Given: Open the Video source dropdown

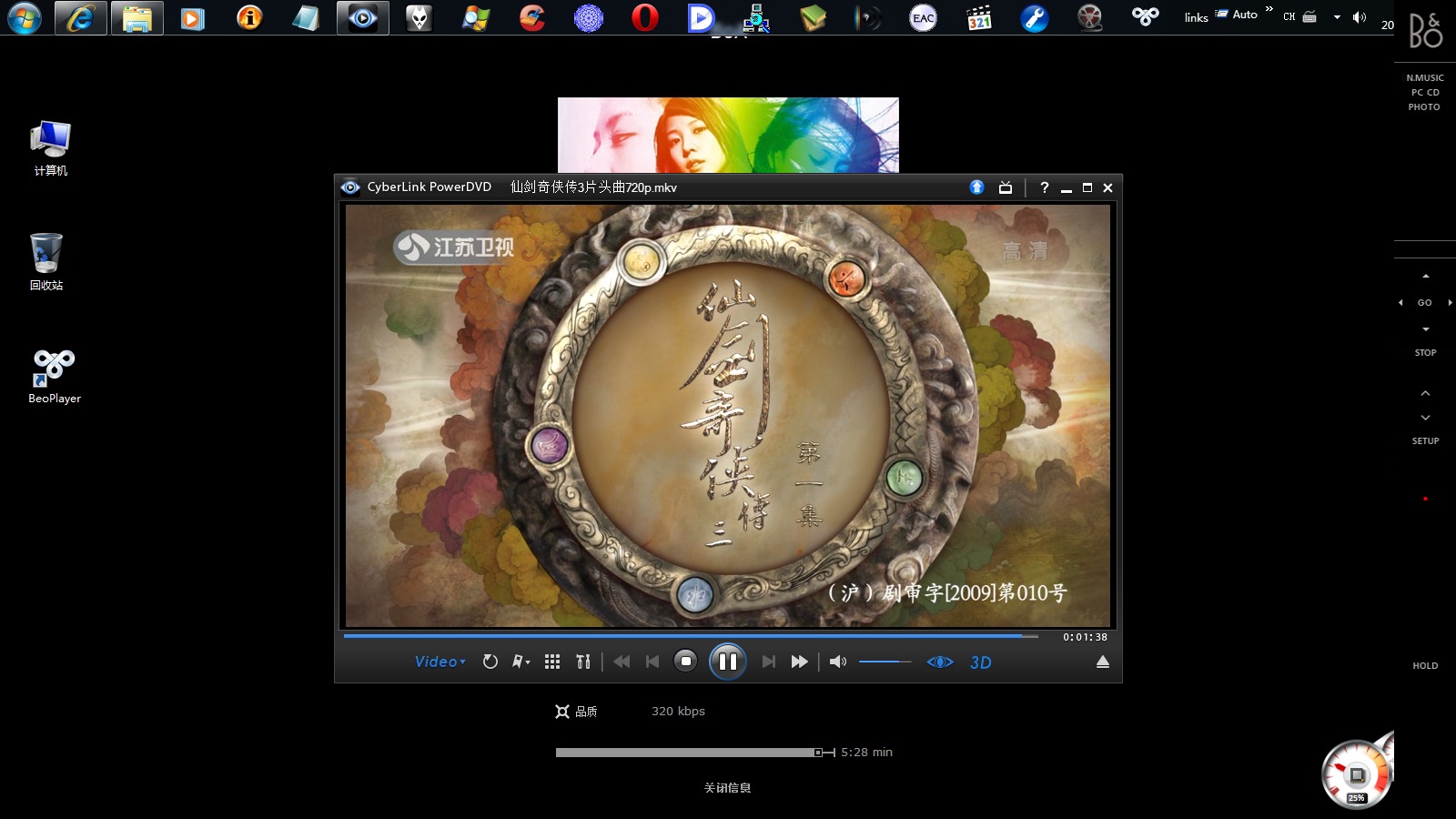Looking at the screenshot, I should click(440, 662).
